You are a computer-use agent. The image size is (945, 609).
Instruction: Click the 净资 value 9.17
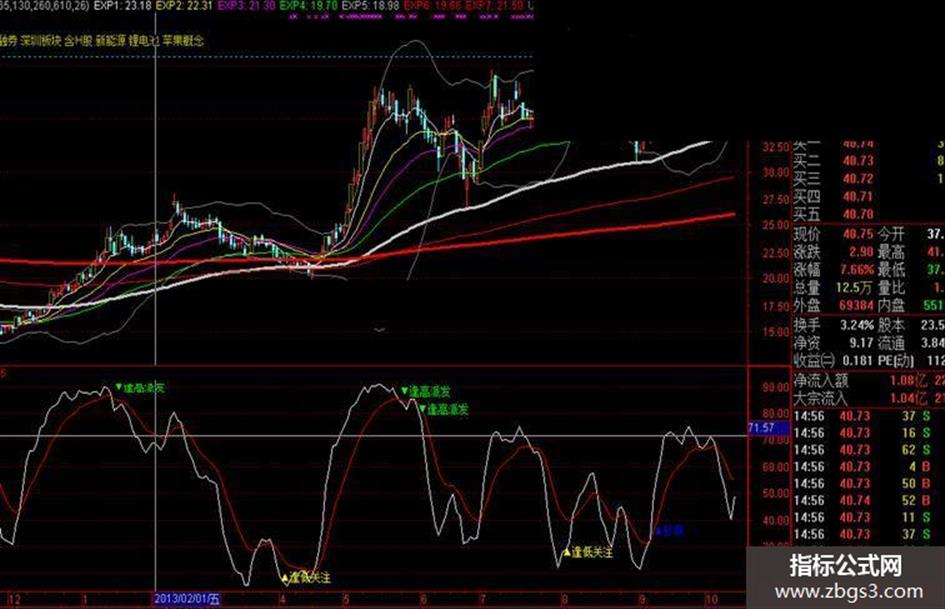pyautogui.click(x=862, y=342)
